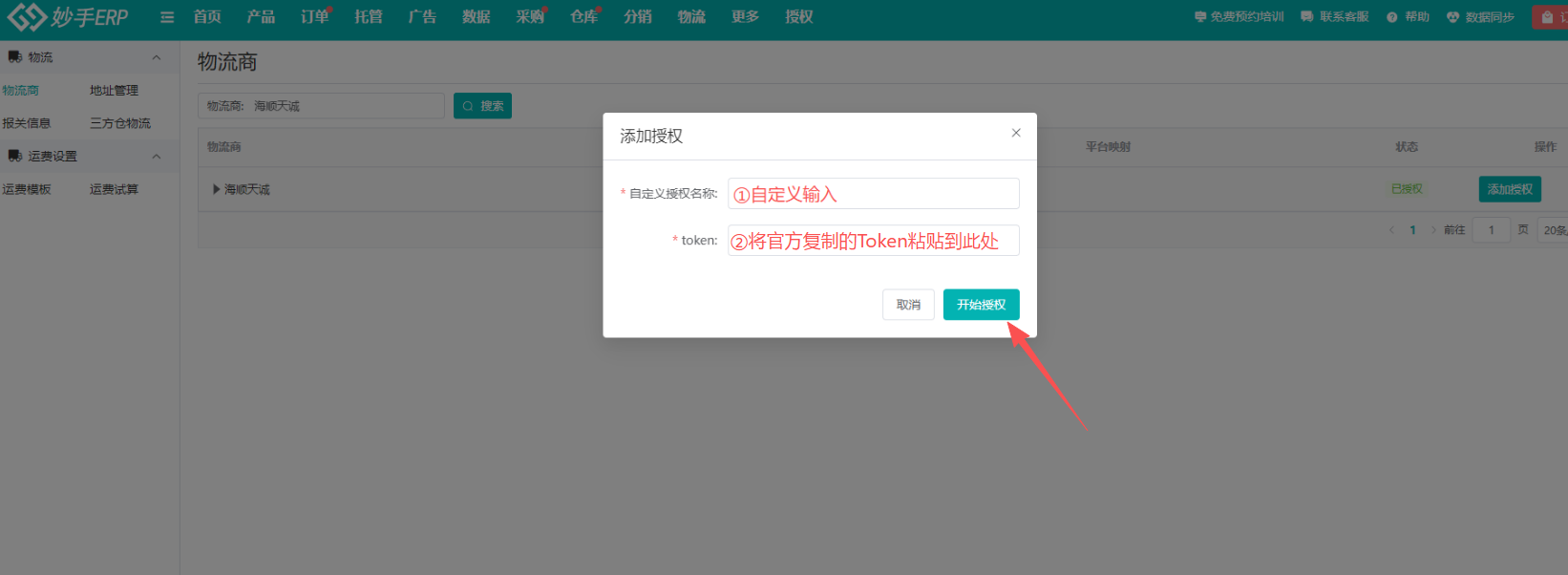
Task: Expand the 海顺天诚 row triangle
Action: (217, 189)
